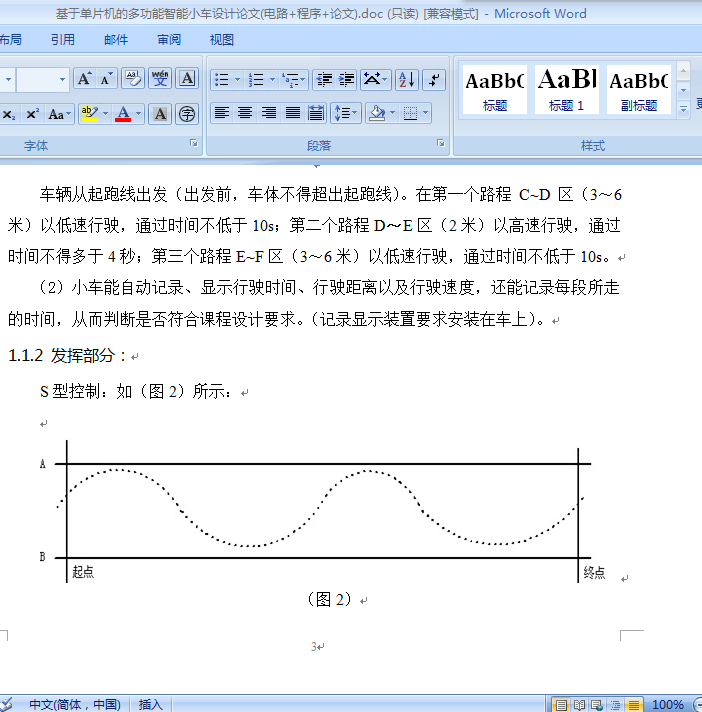Apply the Center alignment icon
The image size is (702, 712).
pyautogui.click(x=245, y=113)
